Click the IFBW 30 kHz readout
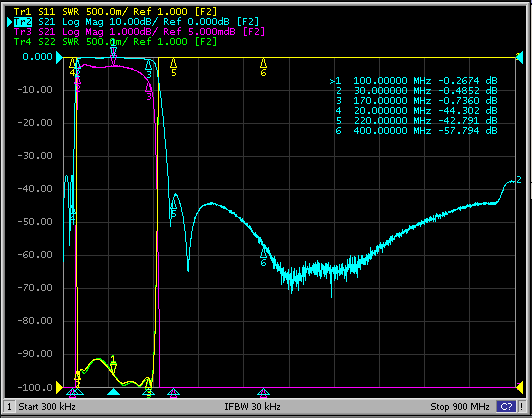This screenshot has width=532, height=418. click(252, 406)
